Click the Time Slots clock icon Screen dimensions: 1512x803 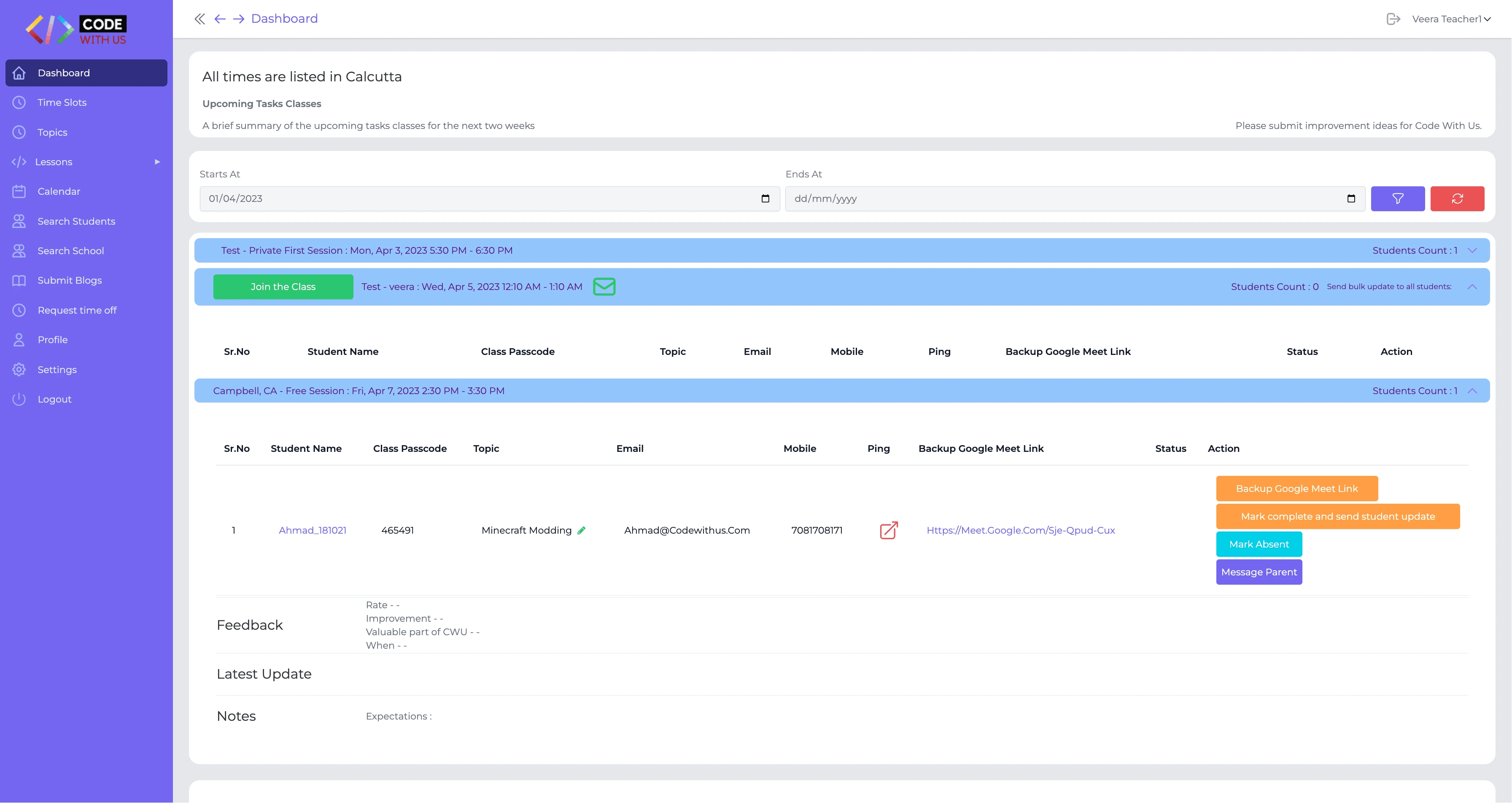click(19, 102)
